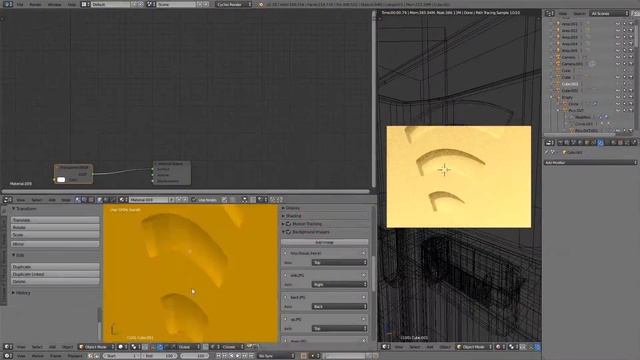Viewport: 640px width, 360px height.
Task: Click the Material.009 name field in node header
Action: pos(149,200)
